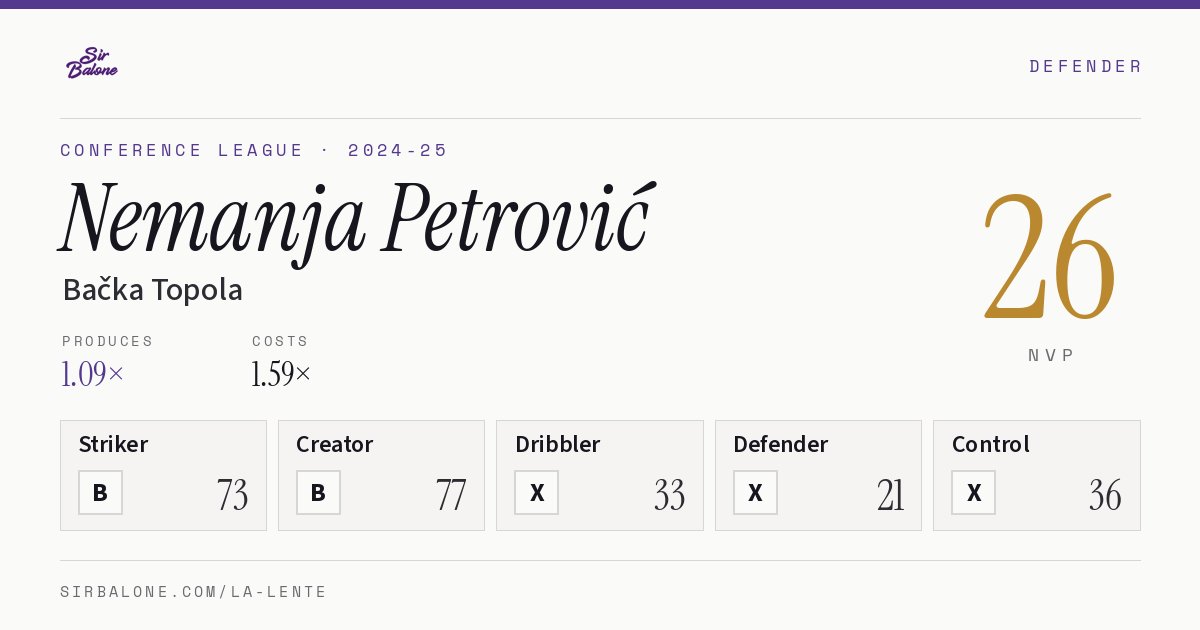The height and width of the screenshot is (630, 1200).
Task: Click the large 26 NVP score
Action: tap(1050, 256)
